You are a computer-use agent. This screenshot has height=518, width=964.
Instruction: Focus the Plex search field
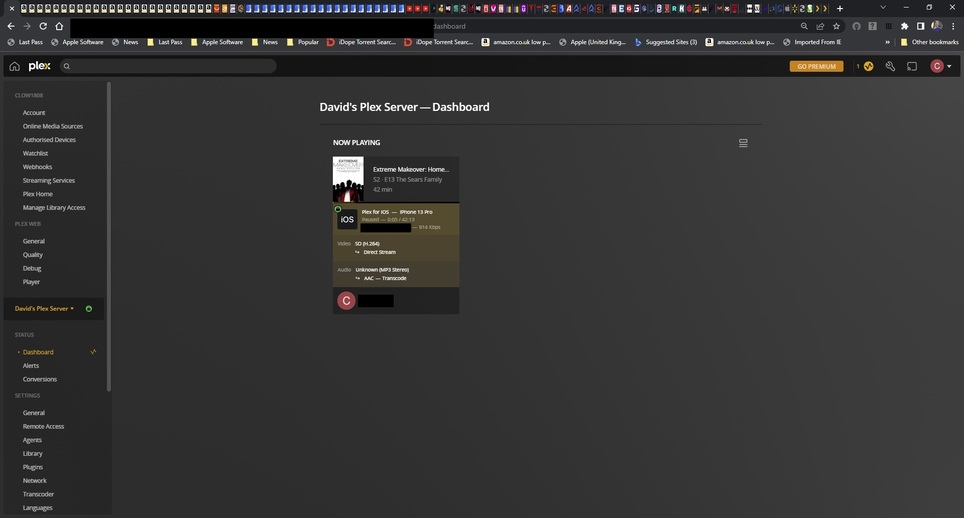click(168, 66)
